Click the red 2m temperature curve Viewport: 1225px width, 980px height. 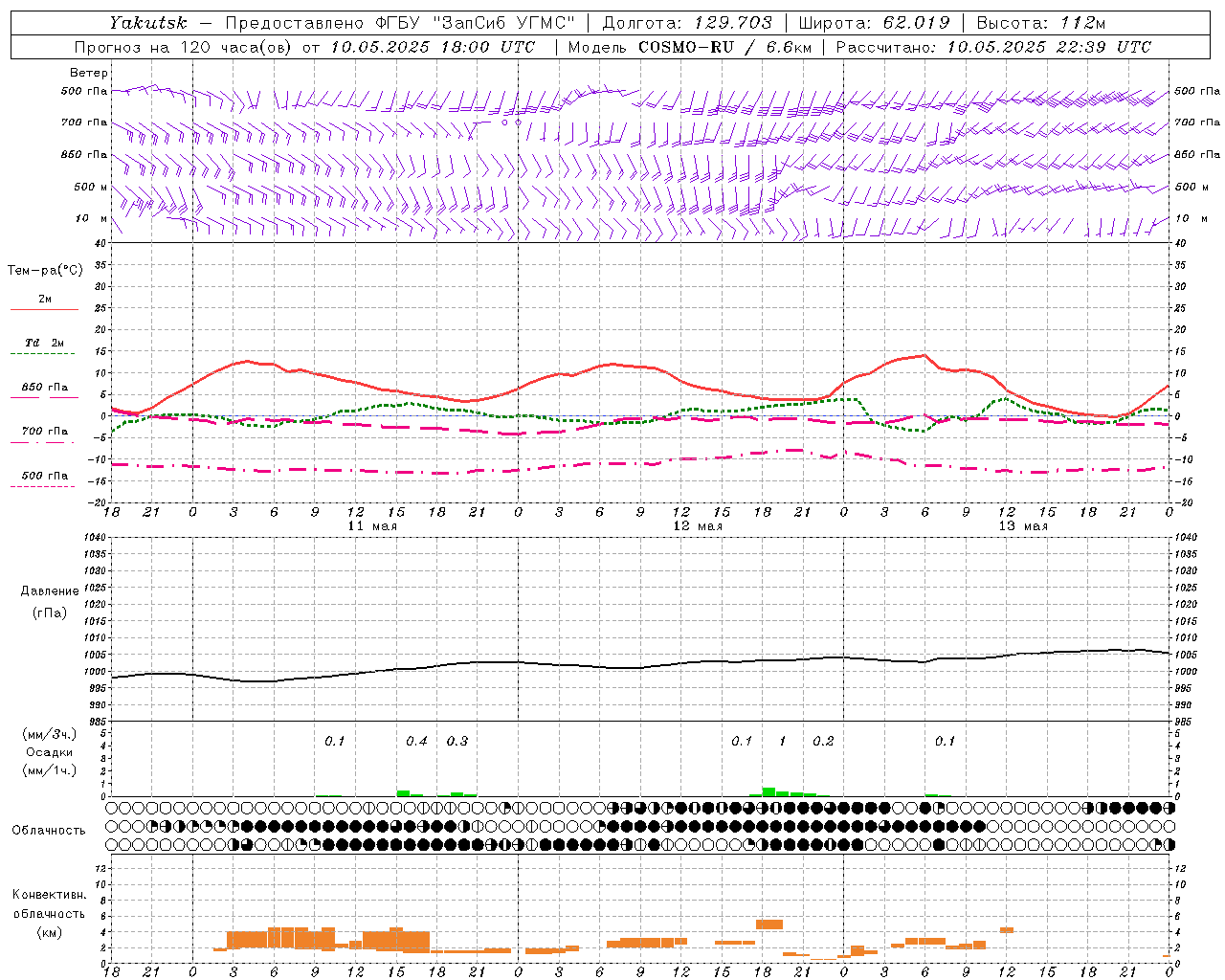point(641,367)
